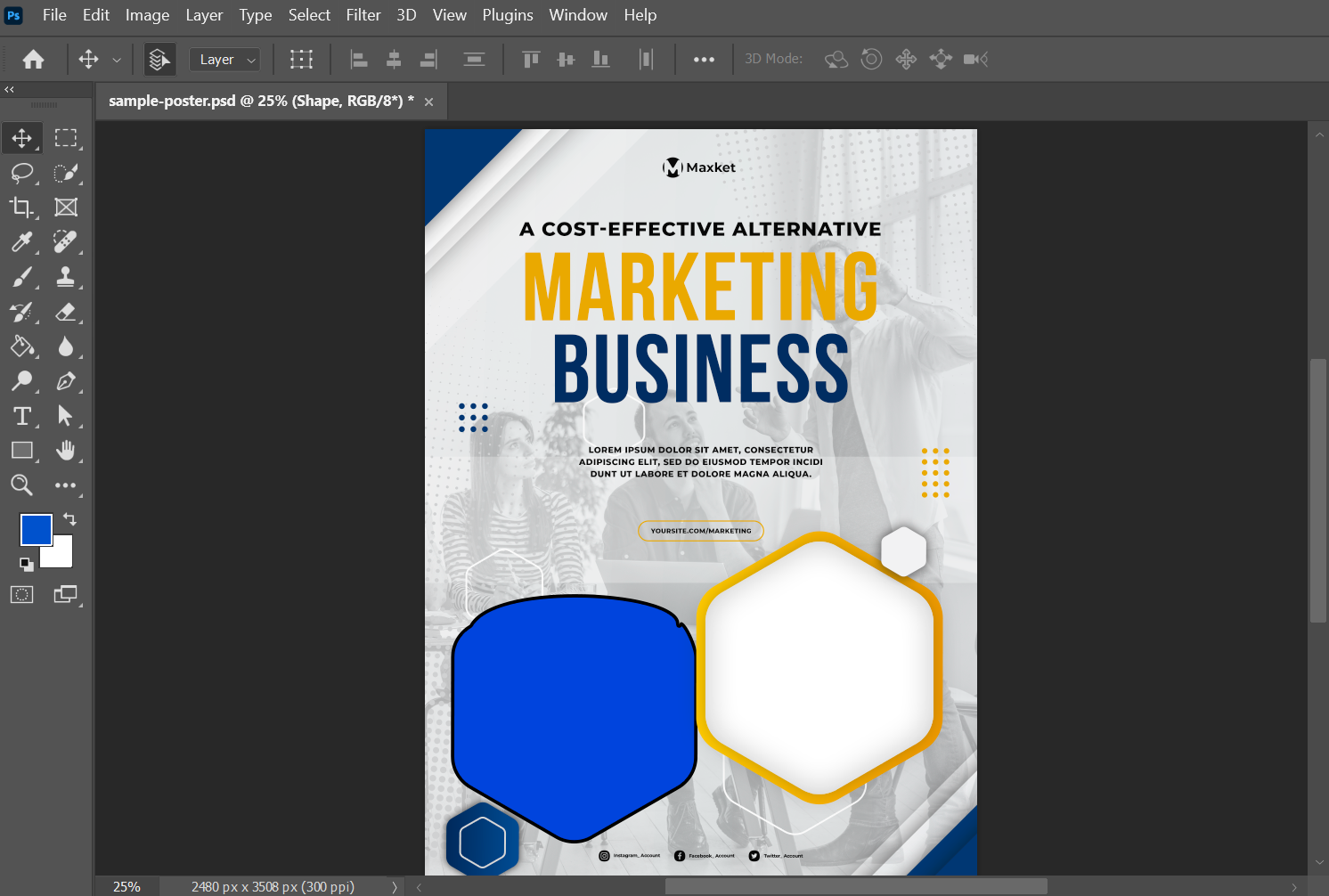
Task: Click the 25% zoom level field
Action: [x=126, y=887]
